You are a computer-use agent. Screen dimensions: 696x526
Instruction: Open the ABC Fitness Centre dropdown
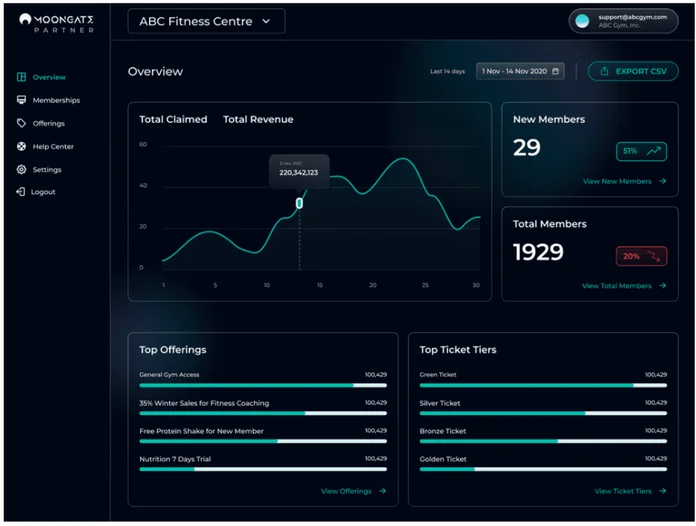206,21
